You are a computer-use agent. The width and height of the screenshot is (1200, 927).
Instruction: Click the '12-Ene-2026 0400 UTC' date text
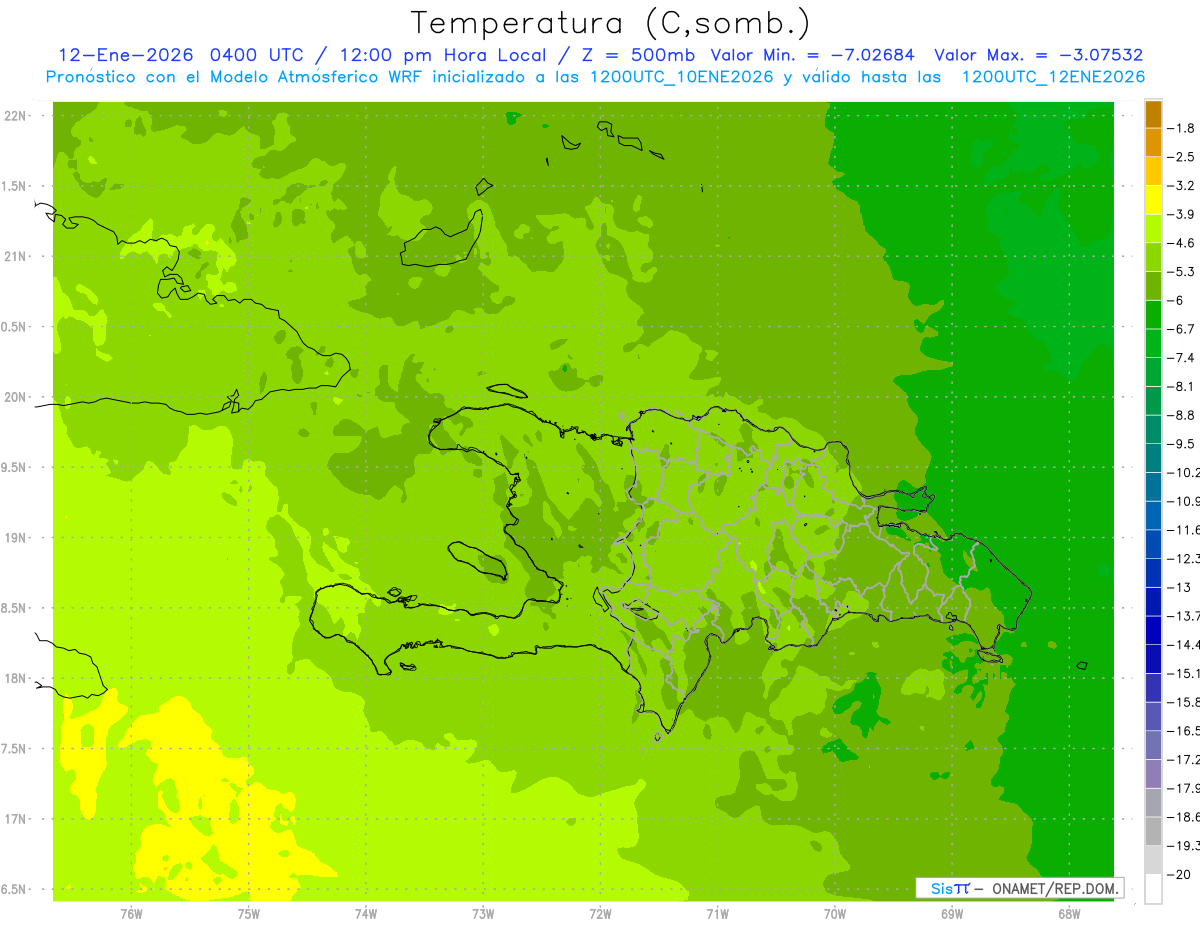(180, 56)
